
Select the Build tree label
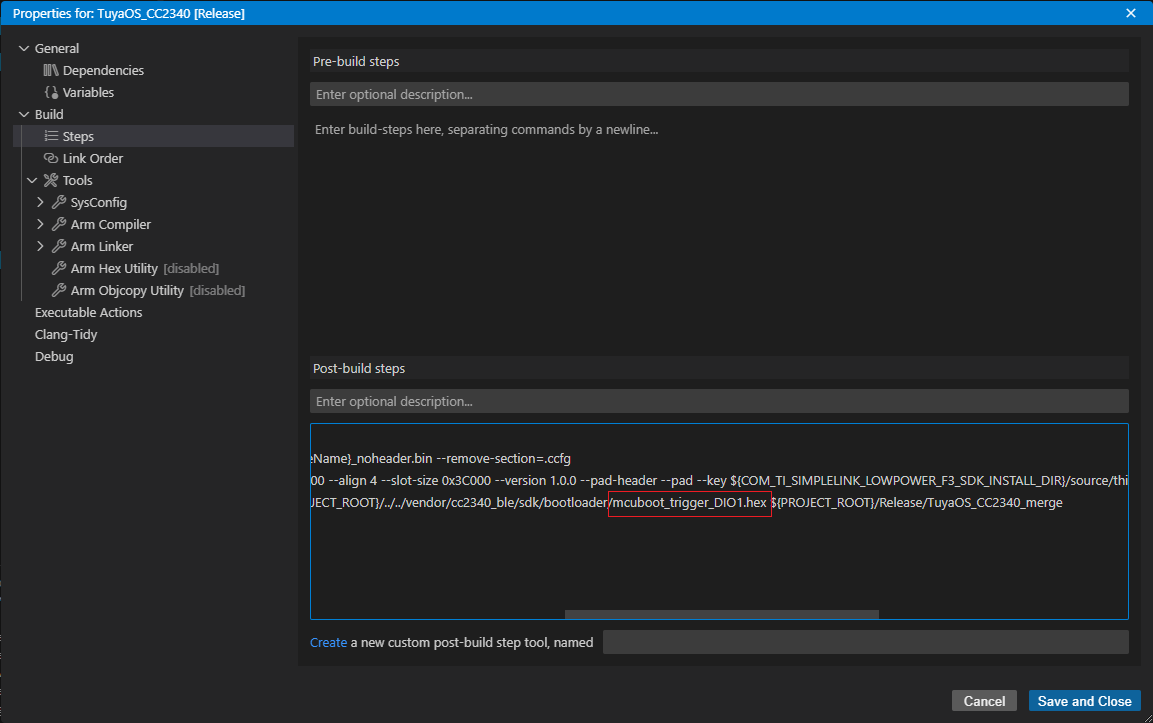pos(49,115)
